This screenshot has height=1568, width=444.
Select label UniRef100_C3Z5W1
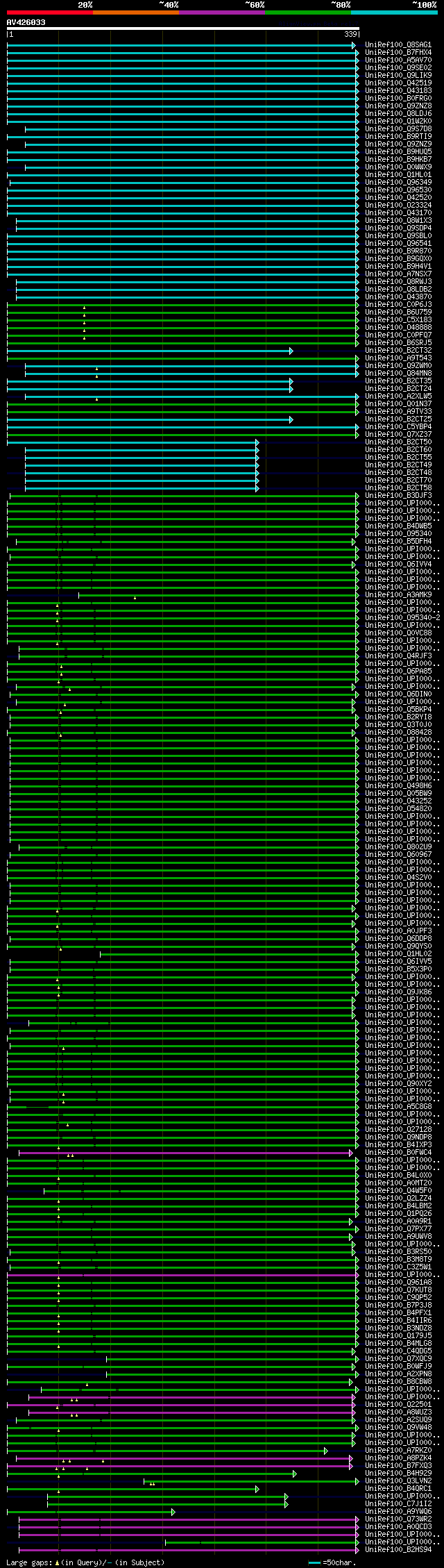tap(398, 1267)
